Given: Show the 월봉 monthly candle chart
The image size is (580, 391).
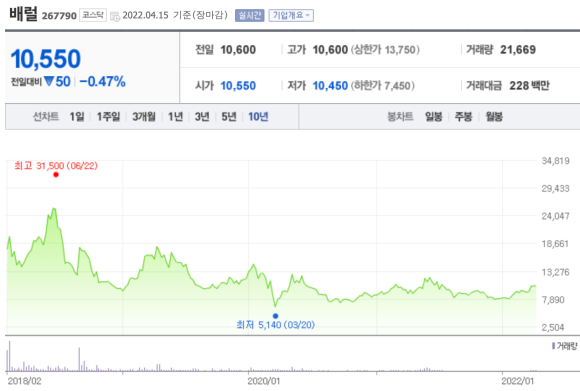Looking at the screenshot, I should [x=494, y=117].
